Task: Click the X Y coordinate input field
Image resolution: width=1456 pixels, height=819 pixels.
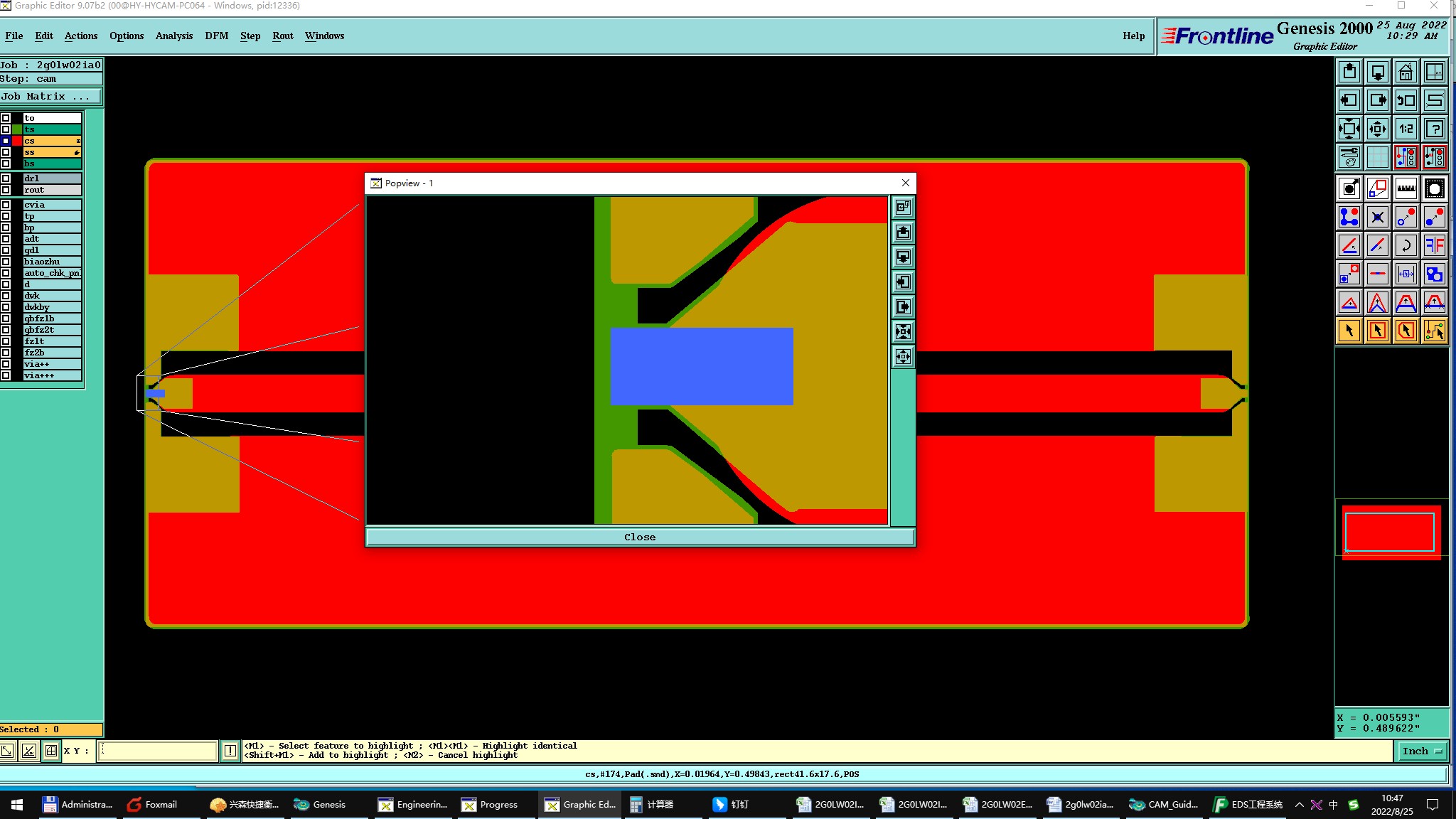Action: [157, 751]
